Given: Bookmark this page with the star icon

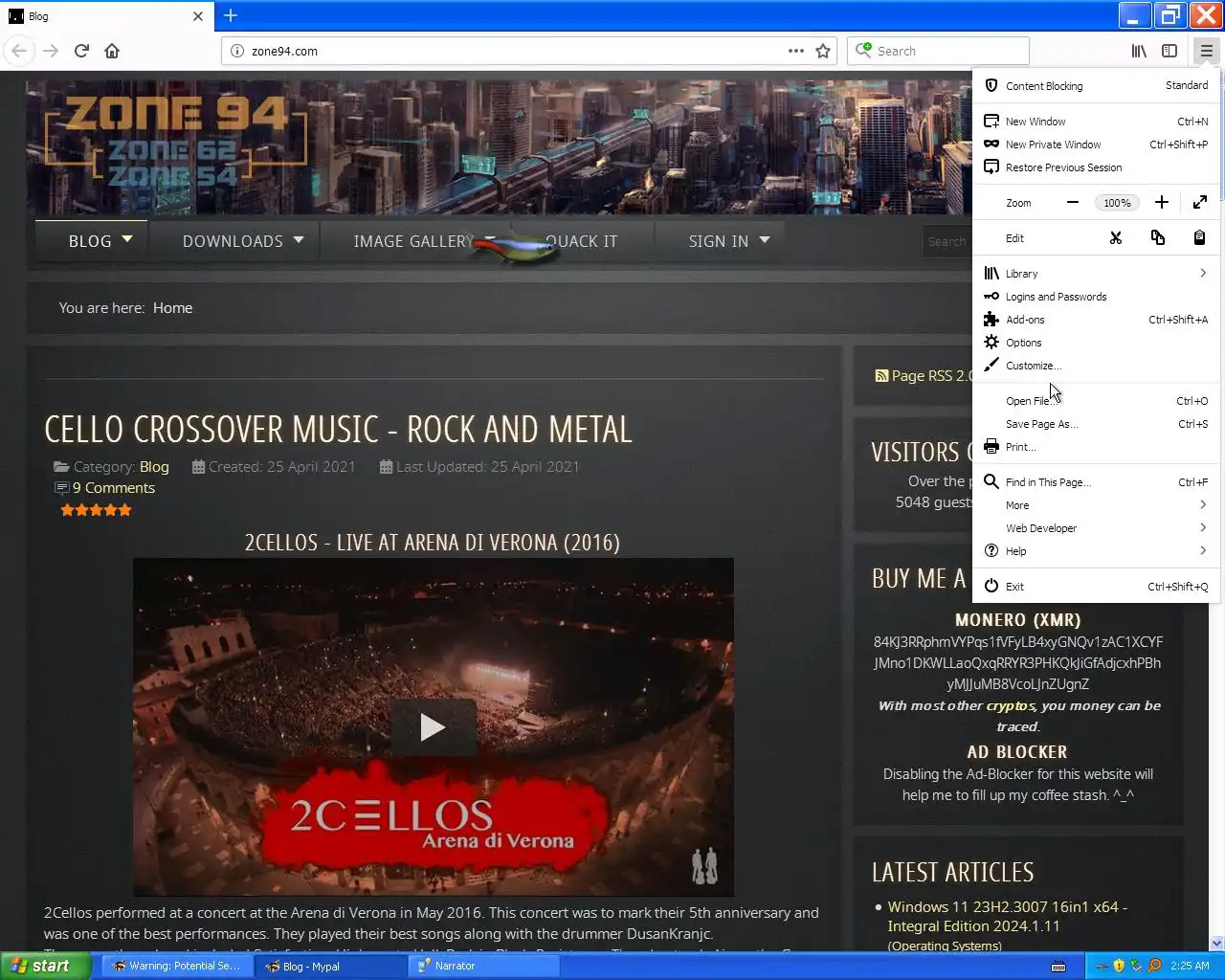Looking at the screenshot, I should pos(823,51).
